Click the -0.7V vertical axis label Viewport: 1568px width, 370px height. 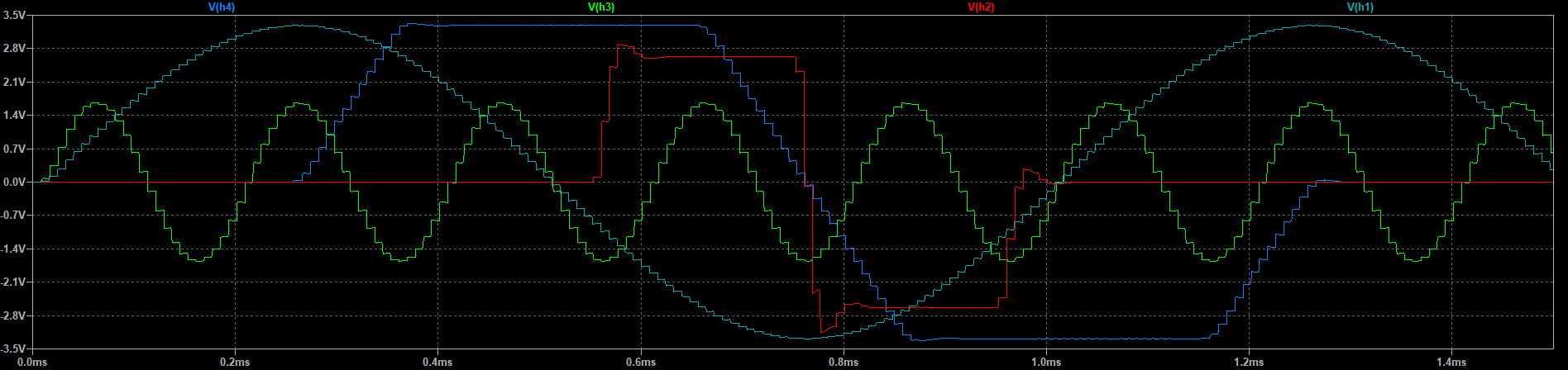click(13, 216)
